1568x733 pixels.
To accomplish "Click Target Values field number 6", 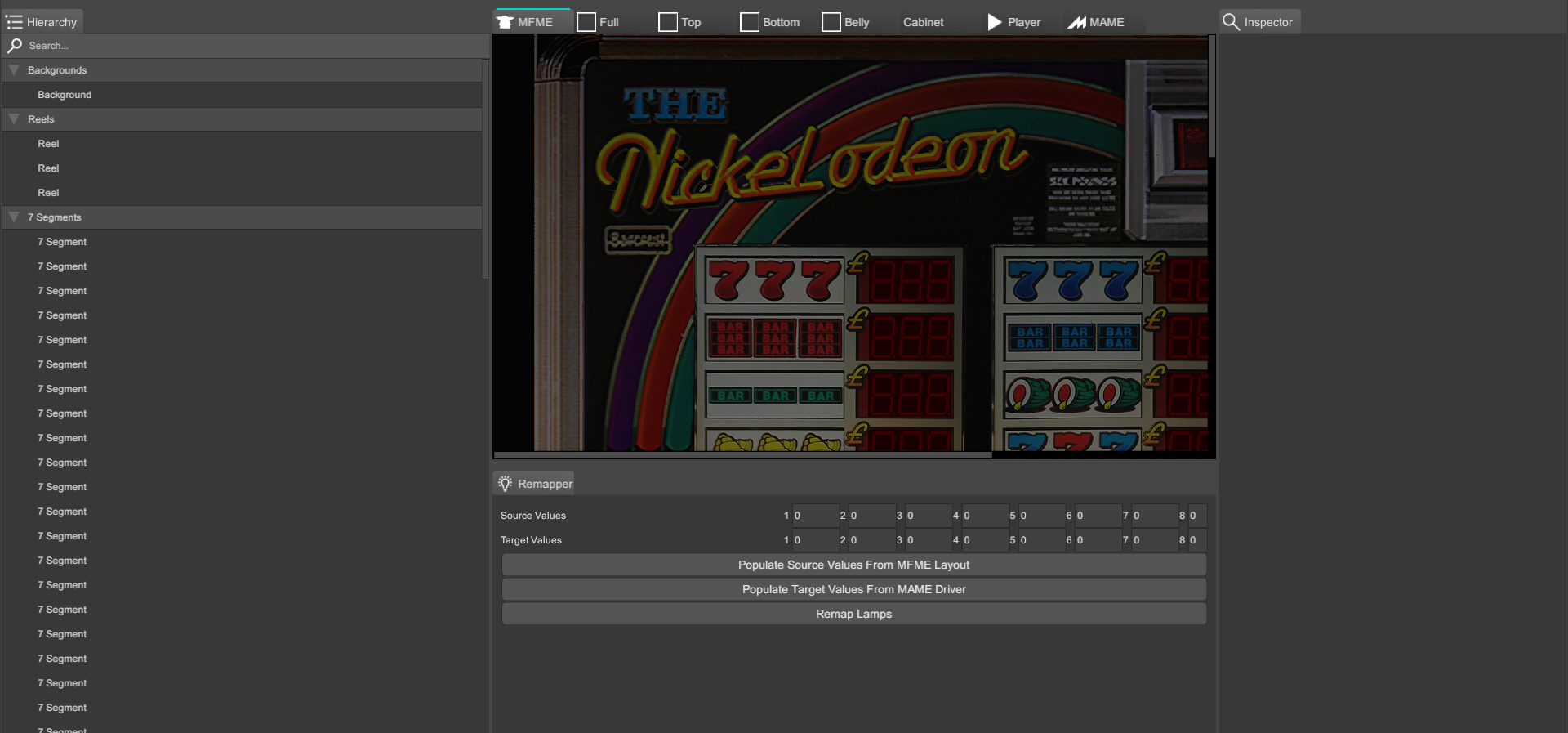I will pos(1097,540).
